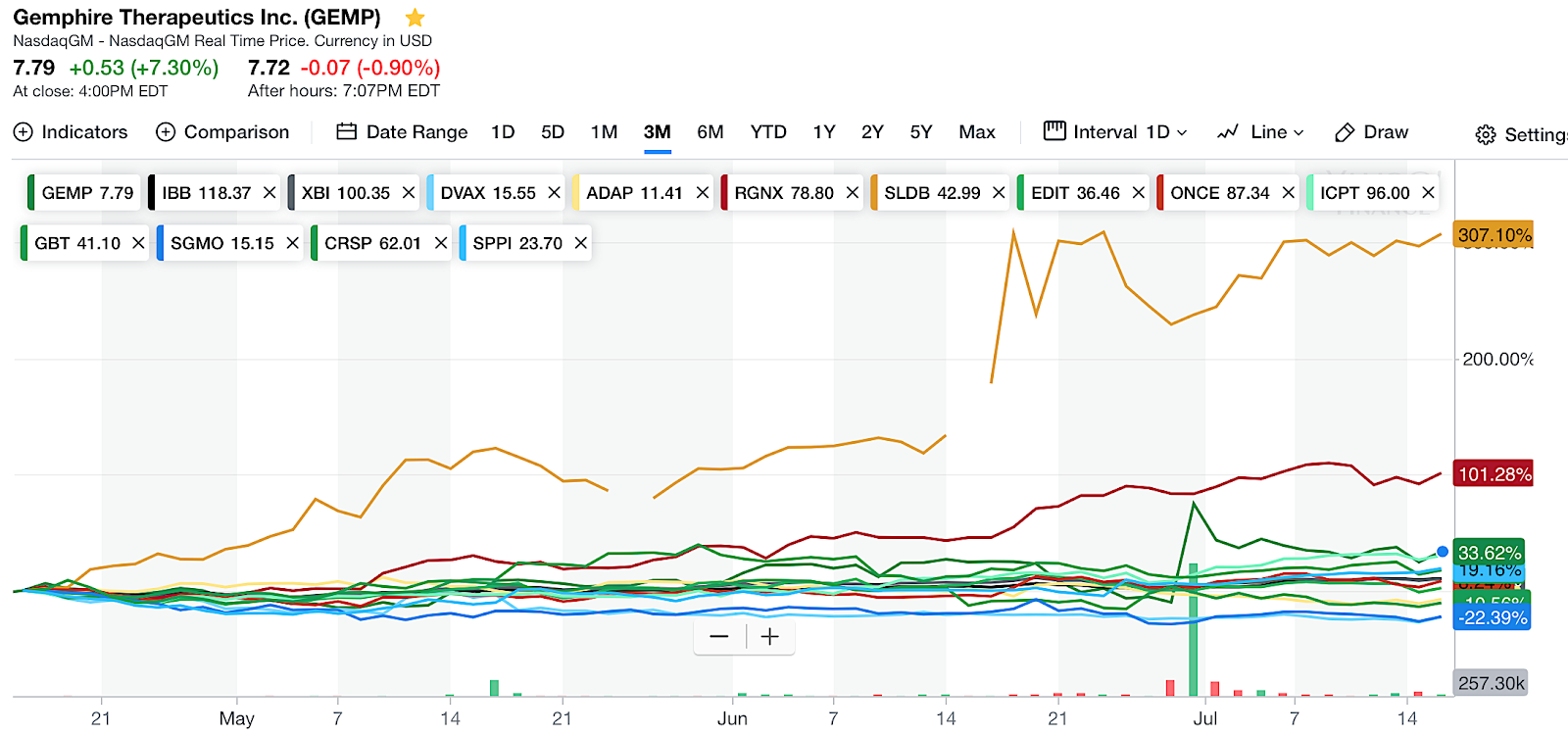Click the May date axis label

(x=237, y=718)
